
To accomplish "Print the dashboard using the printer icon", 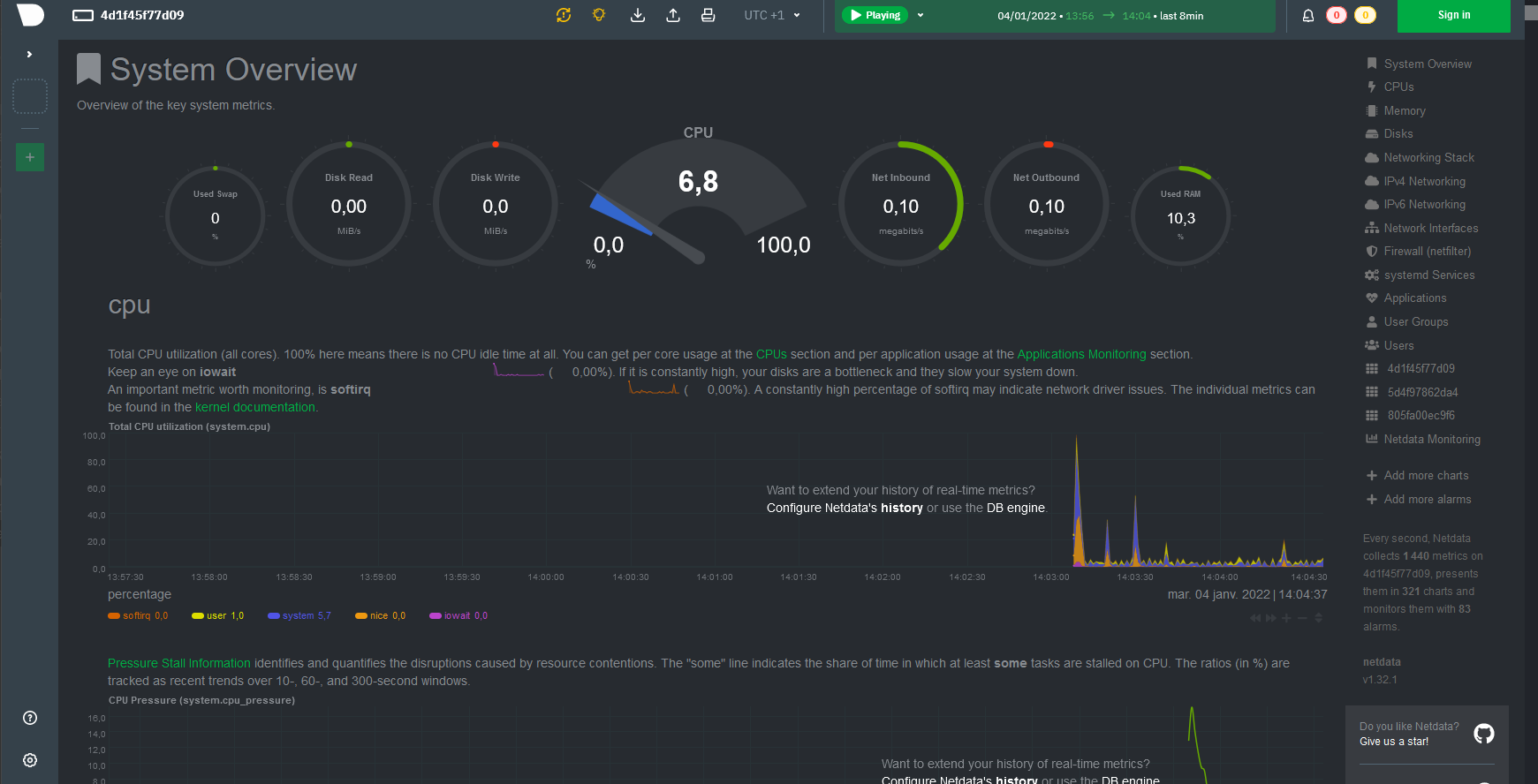I will (708, 15).
